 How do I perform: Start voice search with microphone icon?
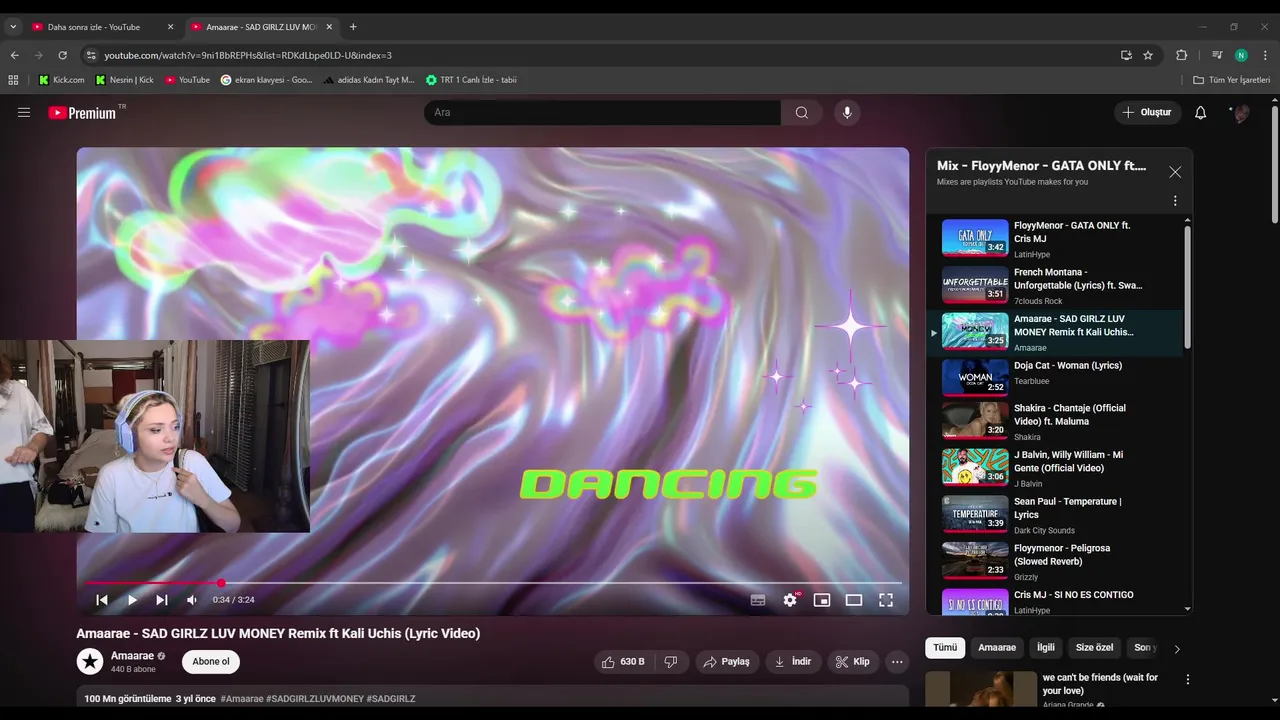[847, 113]
